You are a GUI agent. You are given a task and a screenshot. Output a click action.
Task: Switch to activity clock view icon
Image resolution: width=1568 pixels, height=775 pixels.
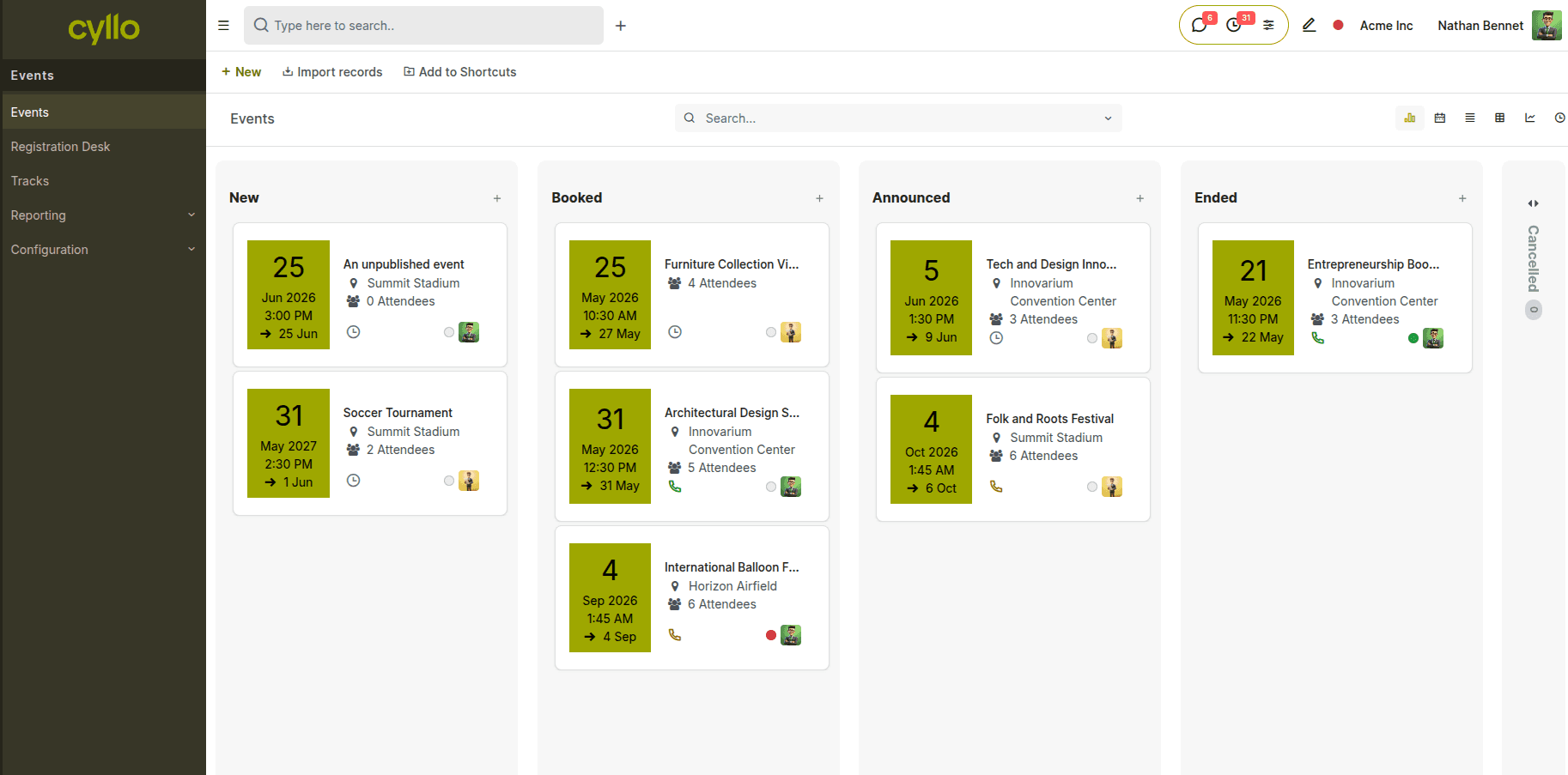click(1559, 118)
